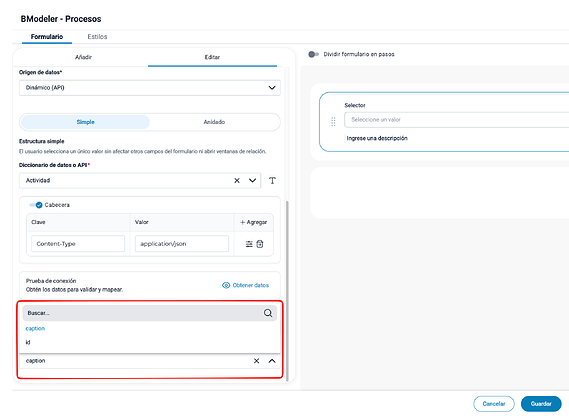569x420 pixels.
Task: Open the Origen de datos dropdown
Action: click(x=150, y=88)
